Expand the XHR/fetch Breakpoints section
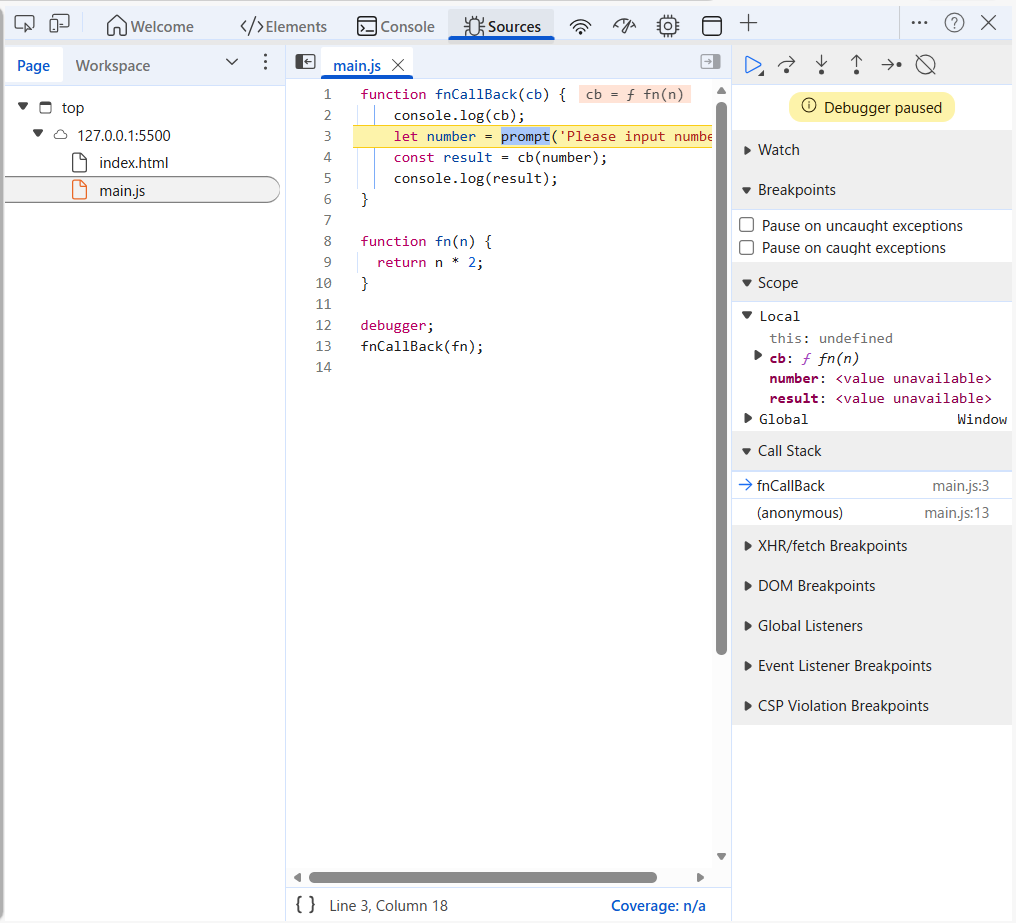Viewport: 1016px width, 923px height. 832,546
